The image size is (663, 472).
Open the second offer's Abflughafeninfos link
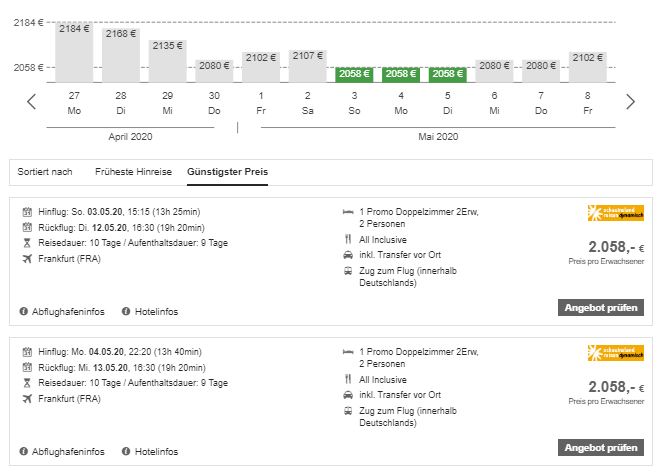click(x=67, y=452)
